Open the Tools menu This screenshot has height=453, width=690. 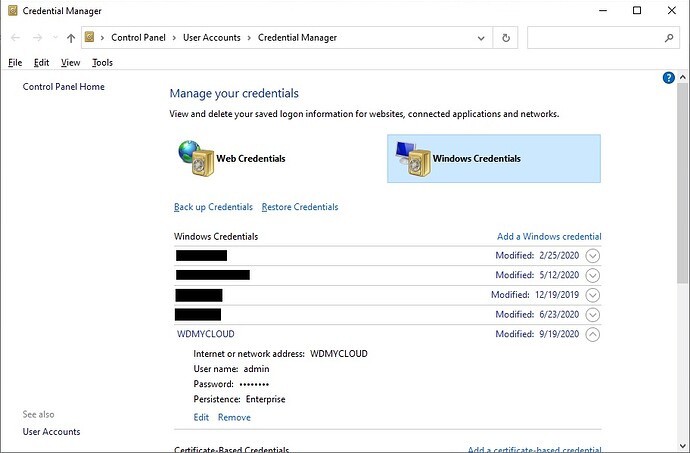point(103,63)
